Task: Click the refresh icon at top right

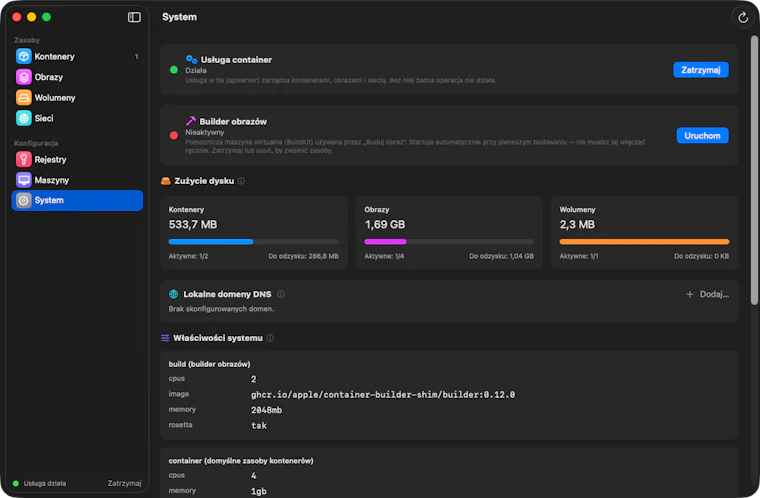Action: tap(743, 18)
